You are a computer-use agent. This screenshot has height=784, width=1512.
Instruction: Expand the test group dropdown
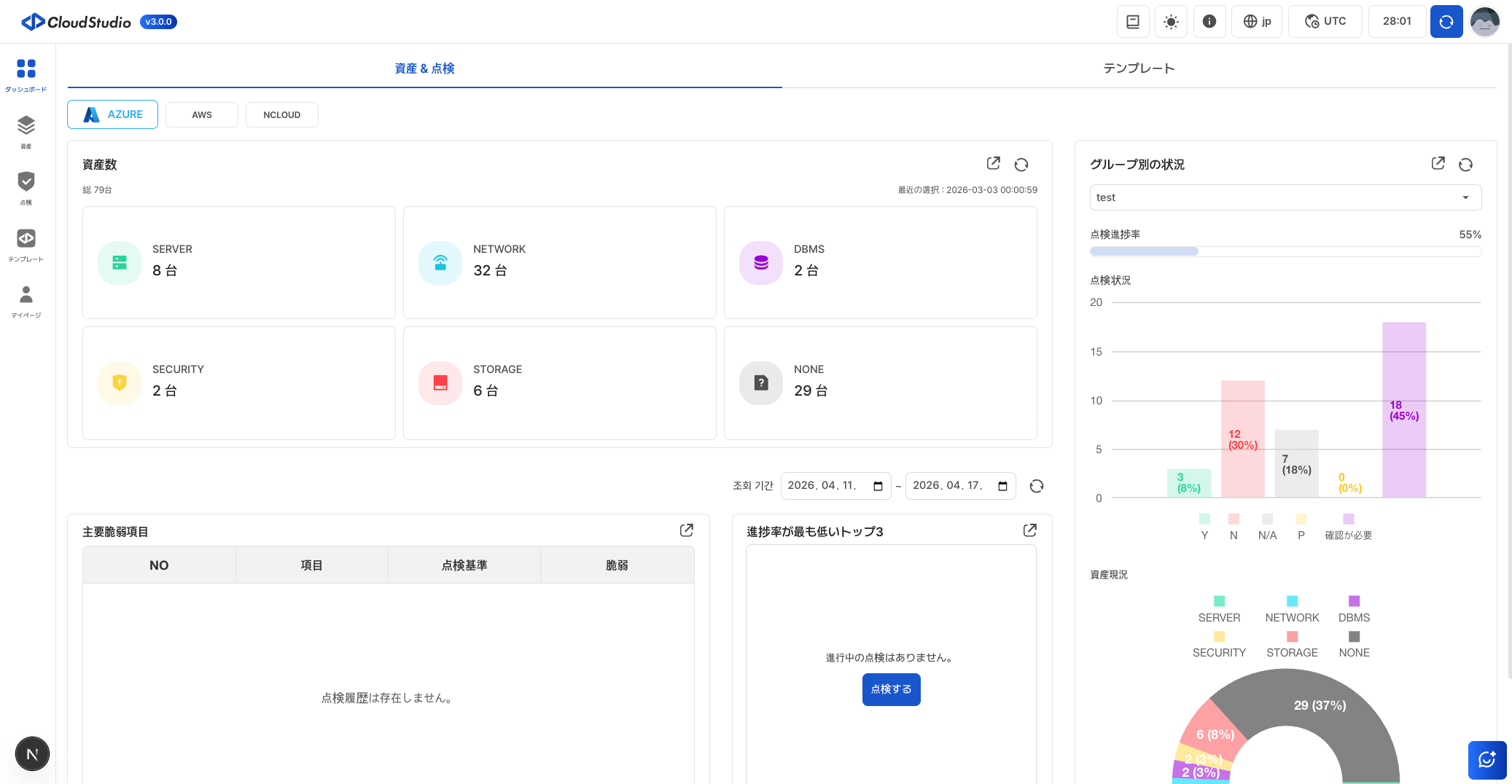click(1285, 197)
